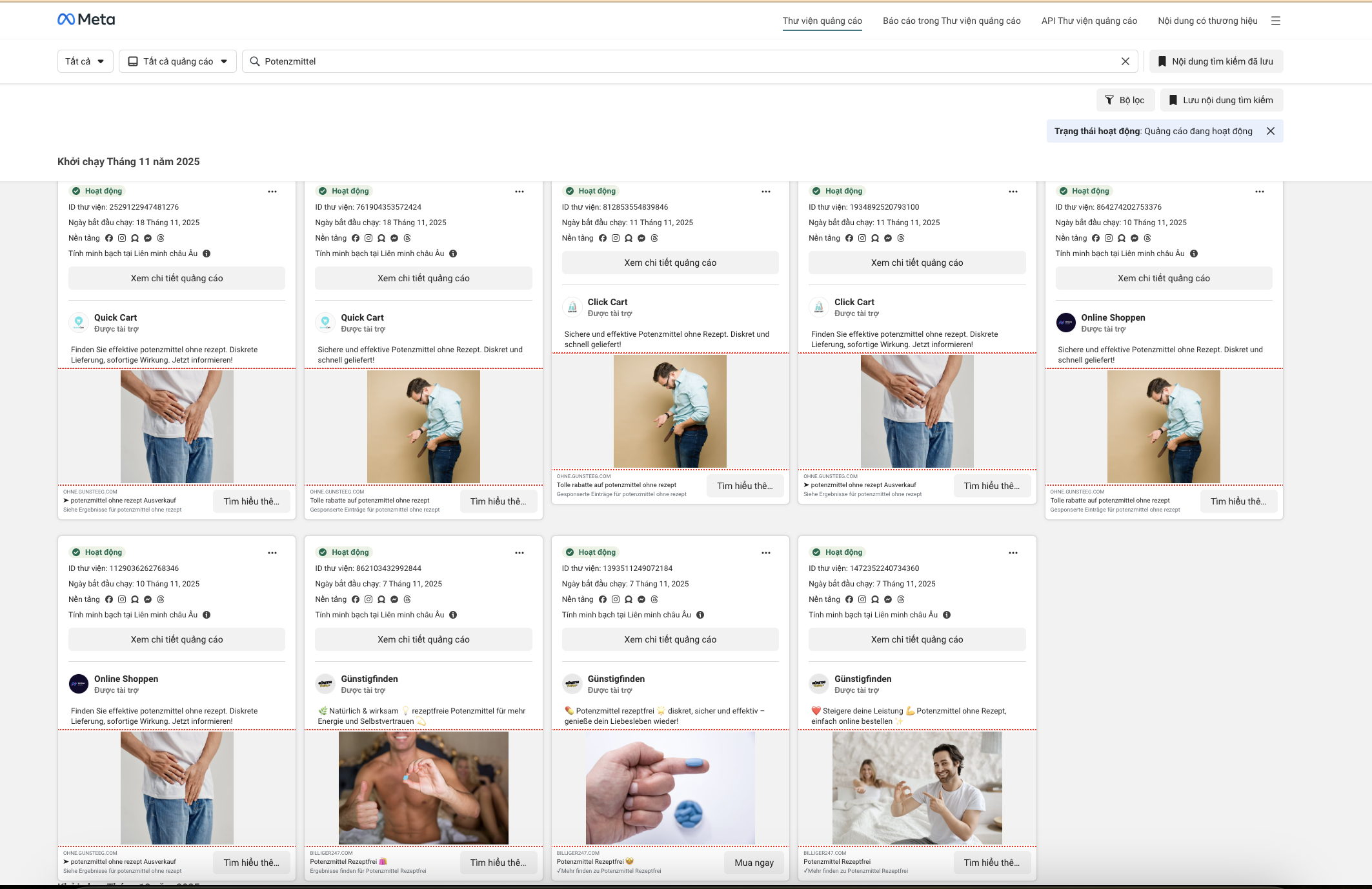The height and width of the screenshot is (889, 1372).
Task: Open three-dot menu on ad 864274202753376
Action: 1259,192
